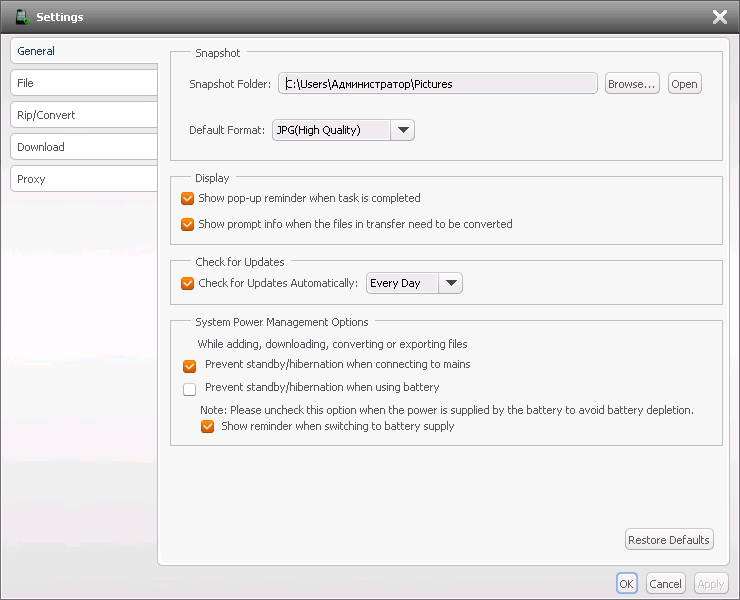Toggle pop-up reminder when task completed
The image size is (740, 600).
point(188,198)
